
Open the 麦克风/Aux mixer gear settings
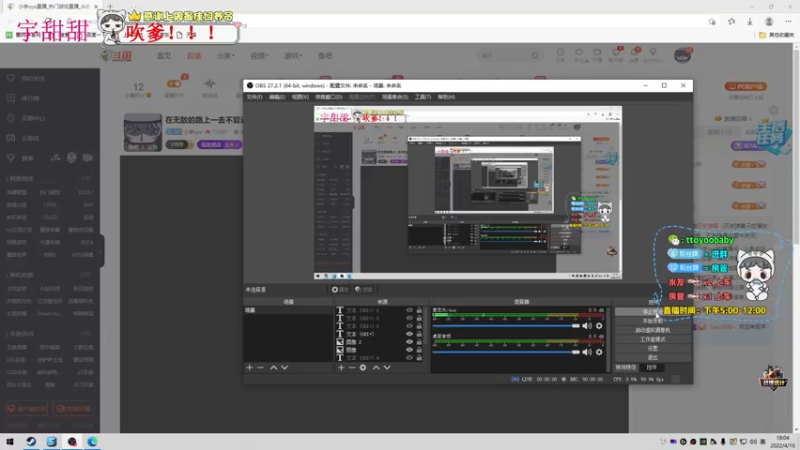(599, 326)
